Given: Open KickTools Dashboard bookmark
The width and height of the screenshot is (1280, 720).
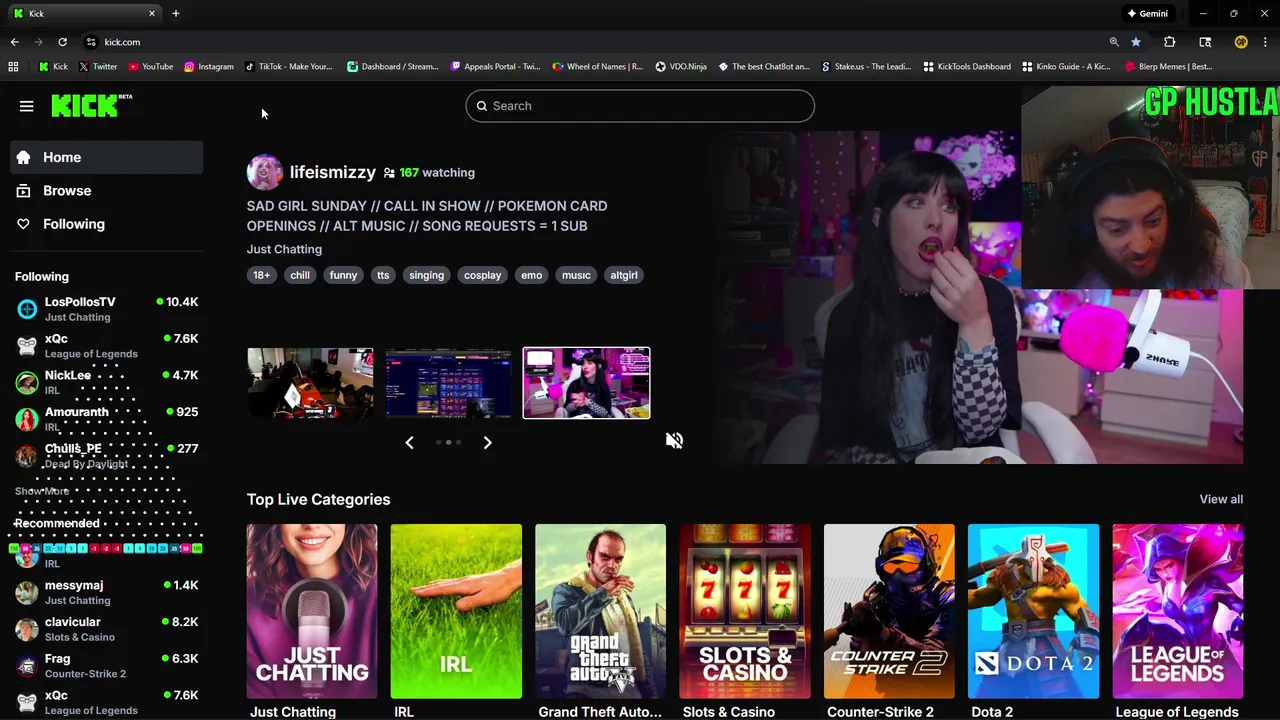Looking at the screenshot, I should point(967,66).
